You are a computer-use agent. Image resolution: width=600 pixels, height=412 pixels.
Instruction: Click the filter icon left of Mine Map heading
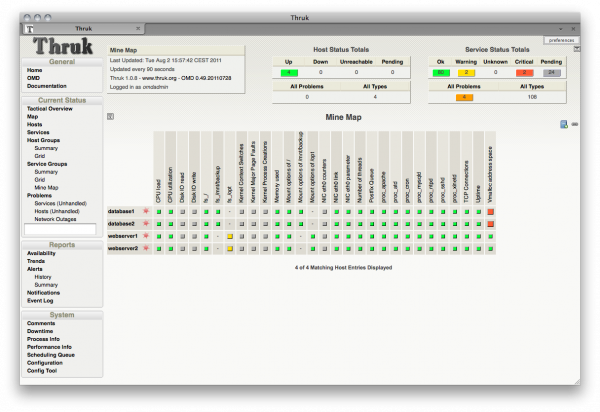point(111,117)
